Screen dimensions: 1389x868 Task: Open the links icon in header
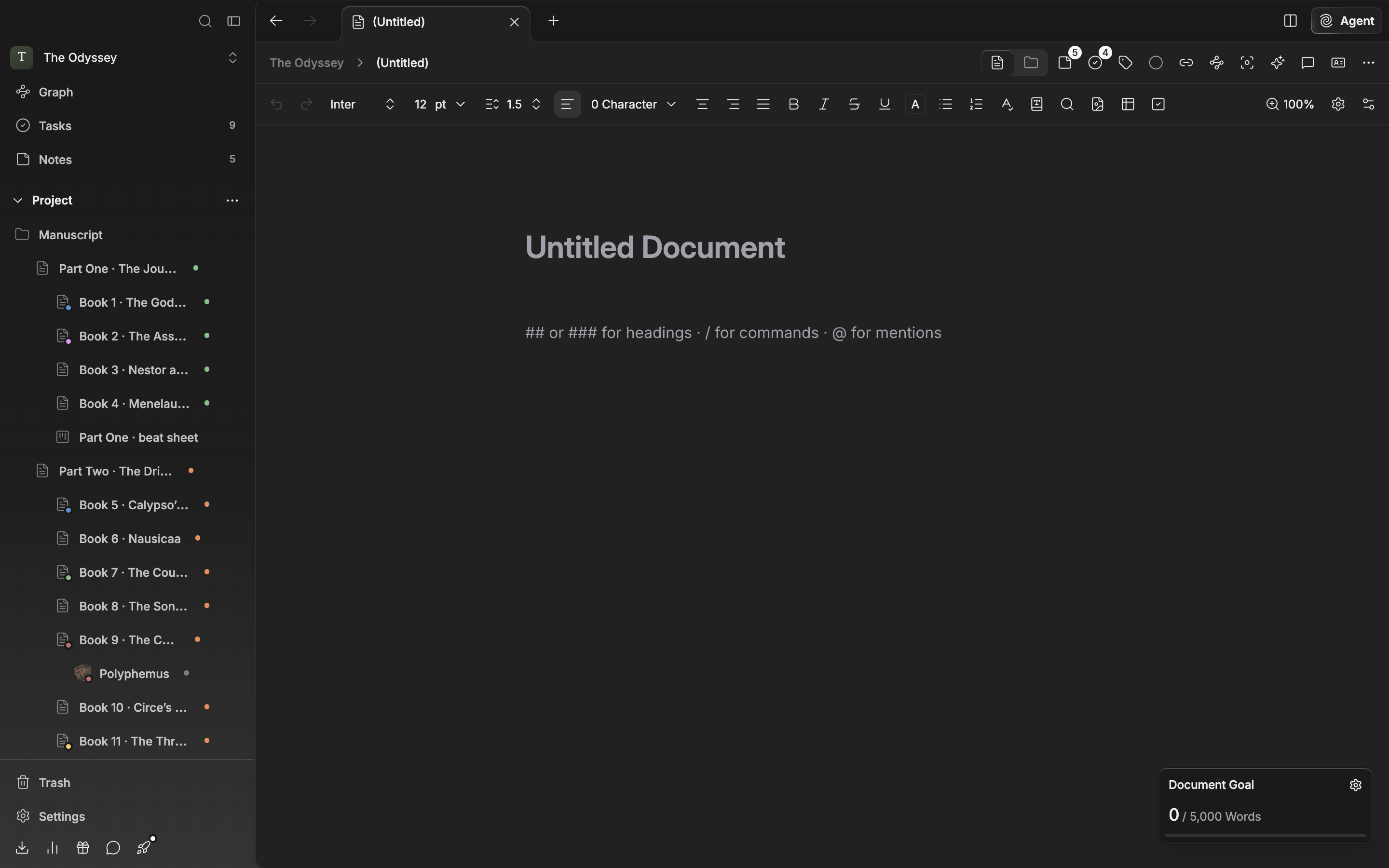(x=1186, y=63)
